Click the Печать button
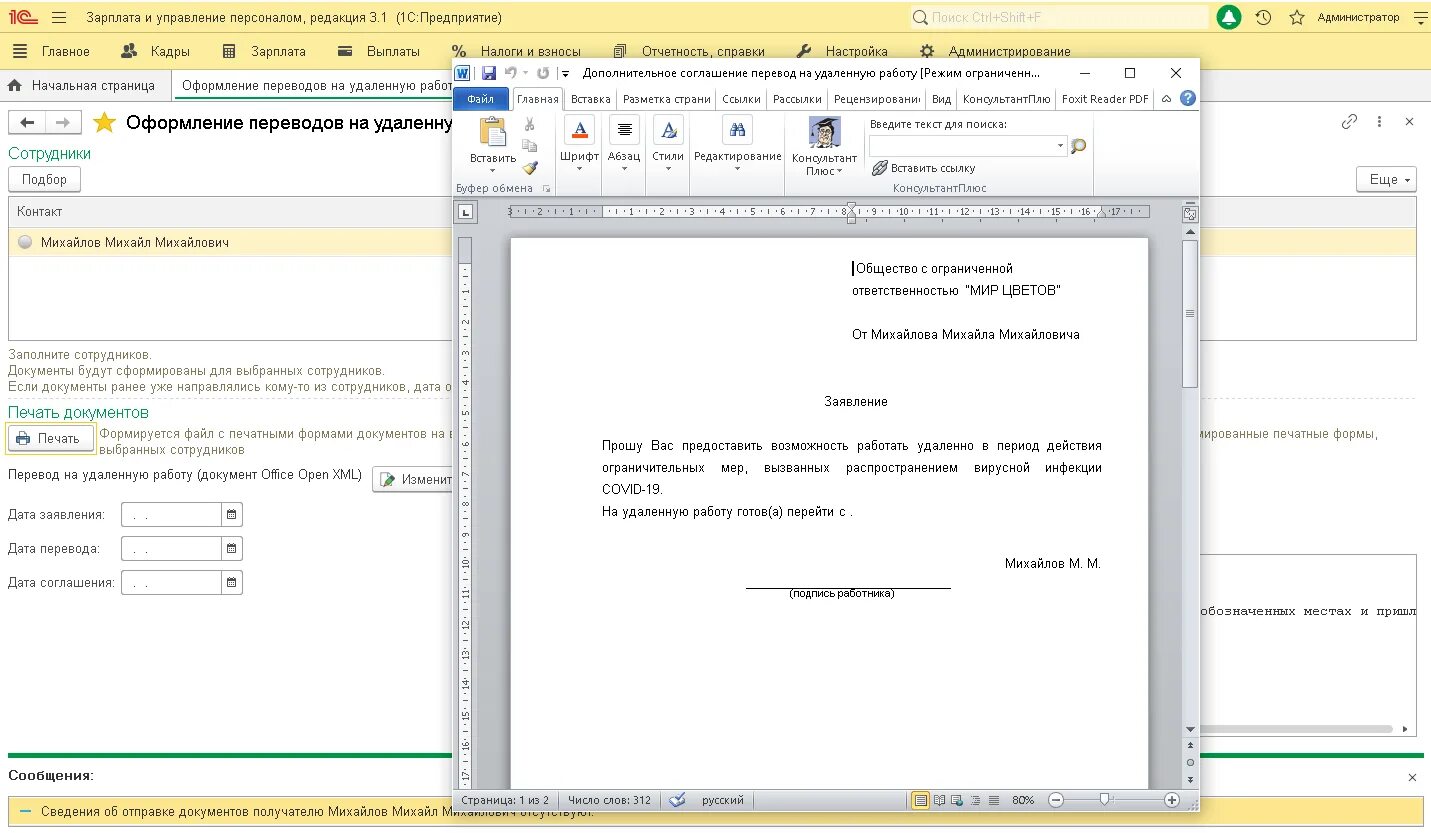 pos(49,438)
